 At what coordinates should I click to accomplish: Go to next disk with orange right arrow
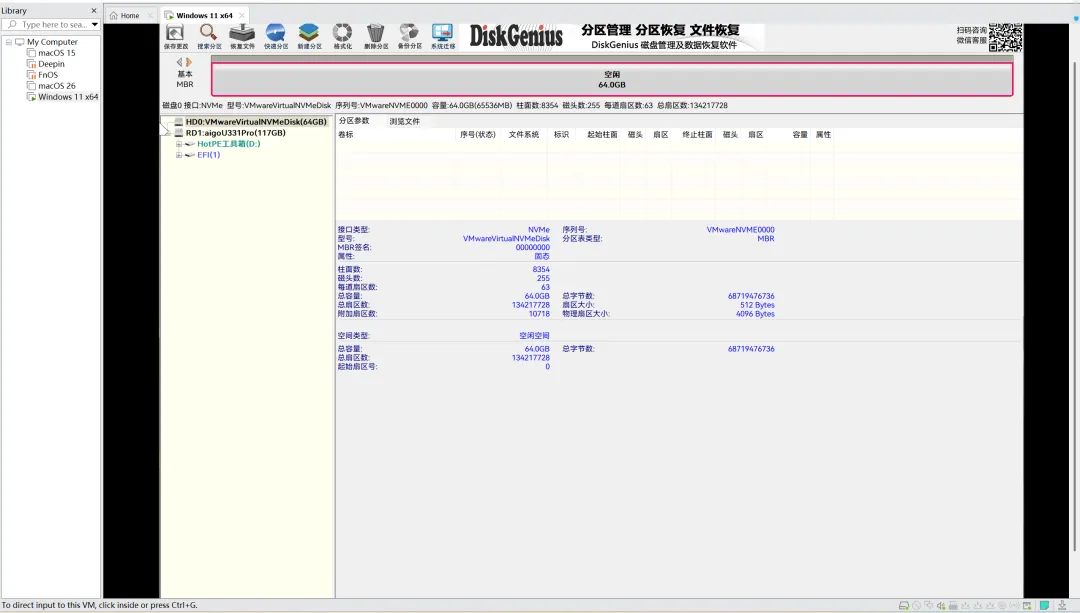[189, 62]
